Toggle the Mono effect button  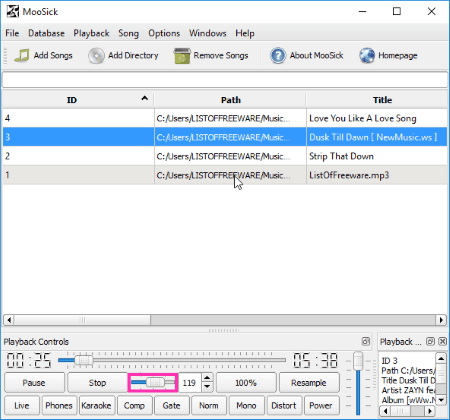pos(246,405)
